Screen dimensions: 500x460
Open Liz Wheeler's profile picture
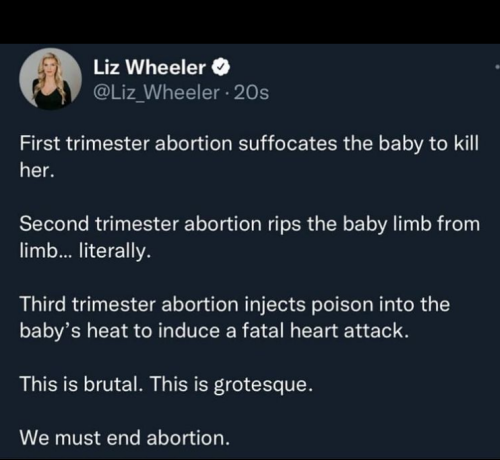[50, 79]
